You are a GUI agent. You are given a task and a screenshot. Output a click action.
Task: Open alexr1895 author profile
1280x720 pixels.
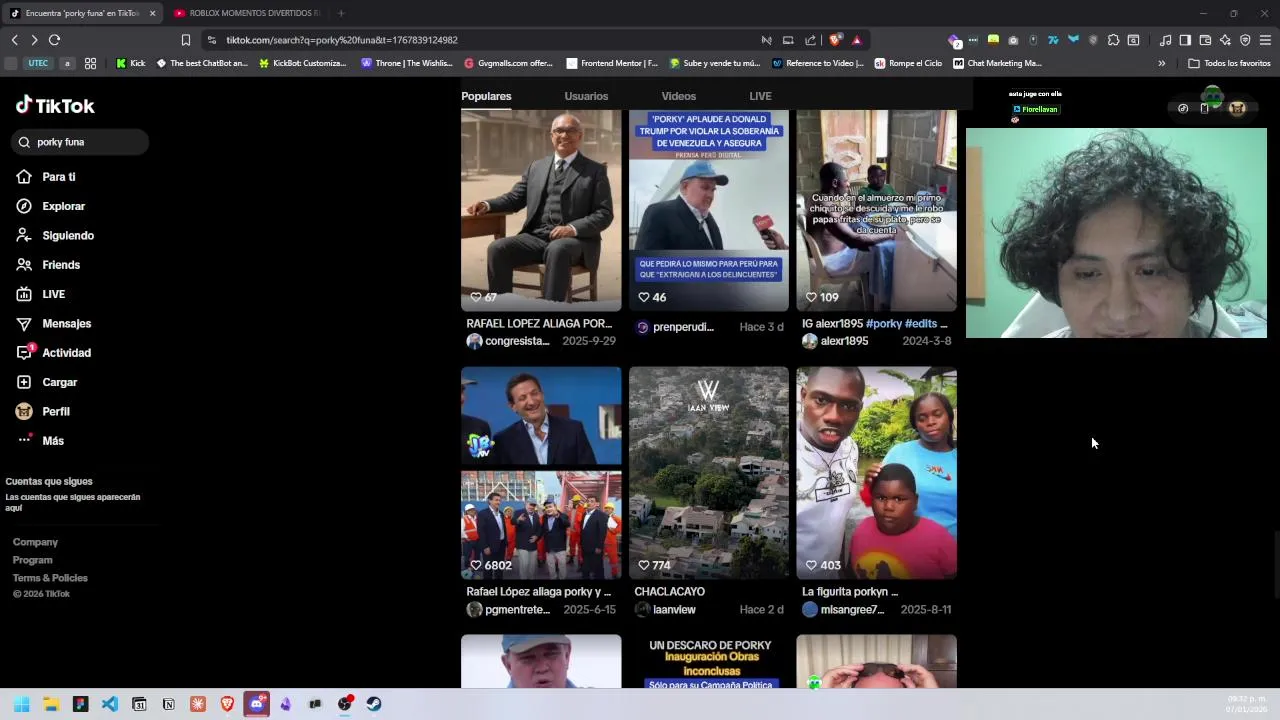pyautogui.click(x=835, y=341)
